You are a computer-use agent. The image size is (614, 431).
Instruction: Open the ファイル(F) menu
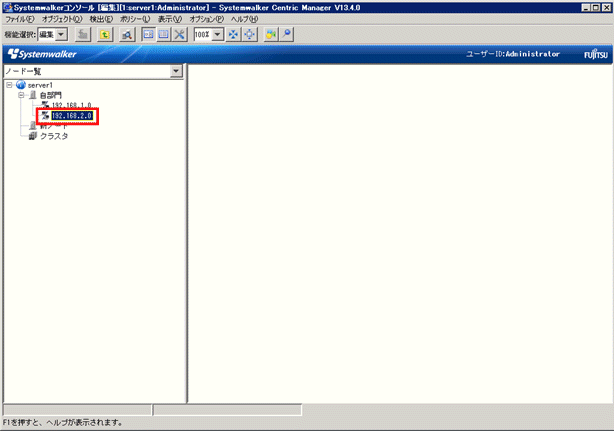(20, 19)
